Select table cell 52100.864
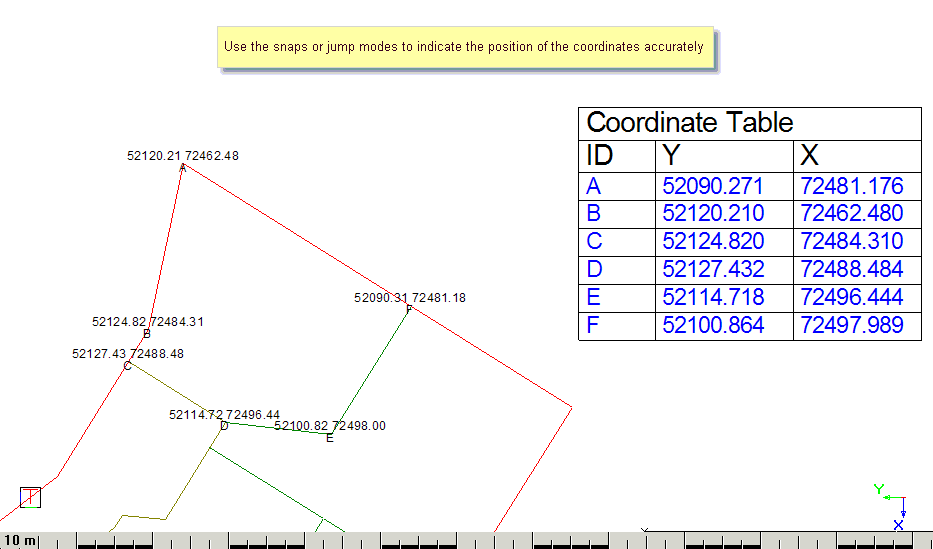 724,326
